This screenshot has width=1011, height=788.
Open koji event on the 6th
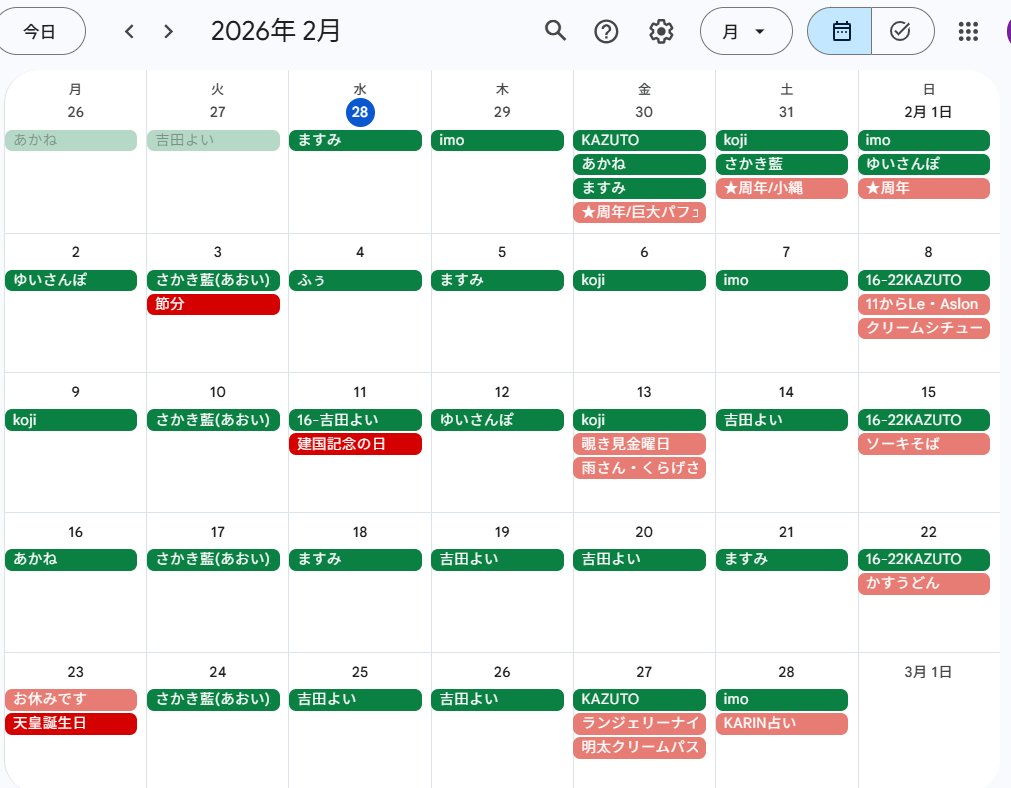click(x=640, y=280)
